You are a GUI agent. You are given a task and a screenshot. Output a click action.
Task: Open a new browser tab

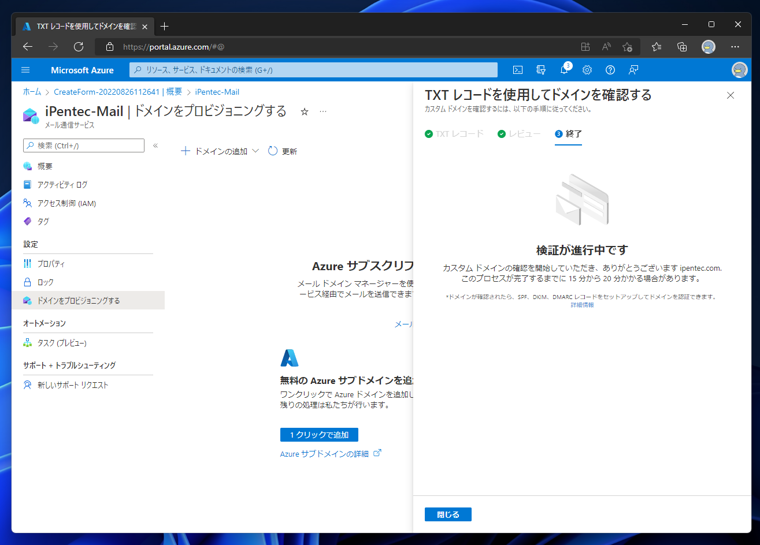click(x=164, y=26)
